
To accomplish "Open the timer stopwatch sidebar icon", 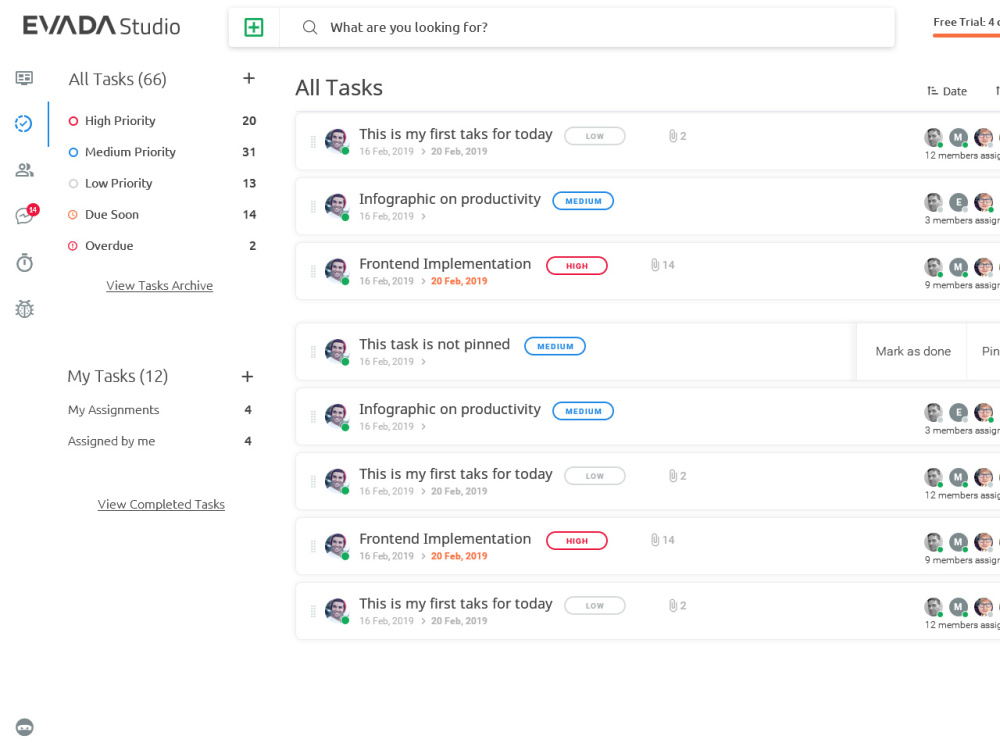I will point(24,263).
